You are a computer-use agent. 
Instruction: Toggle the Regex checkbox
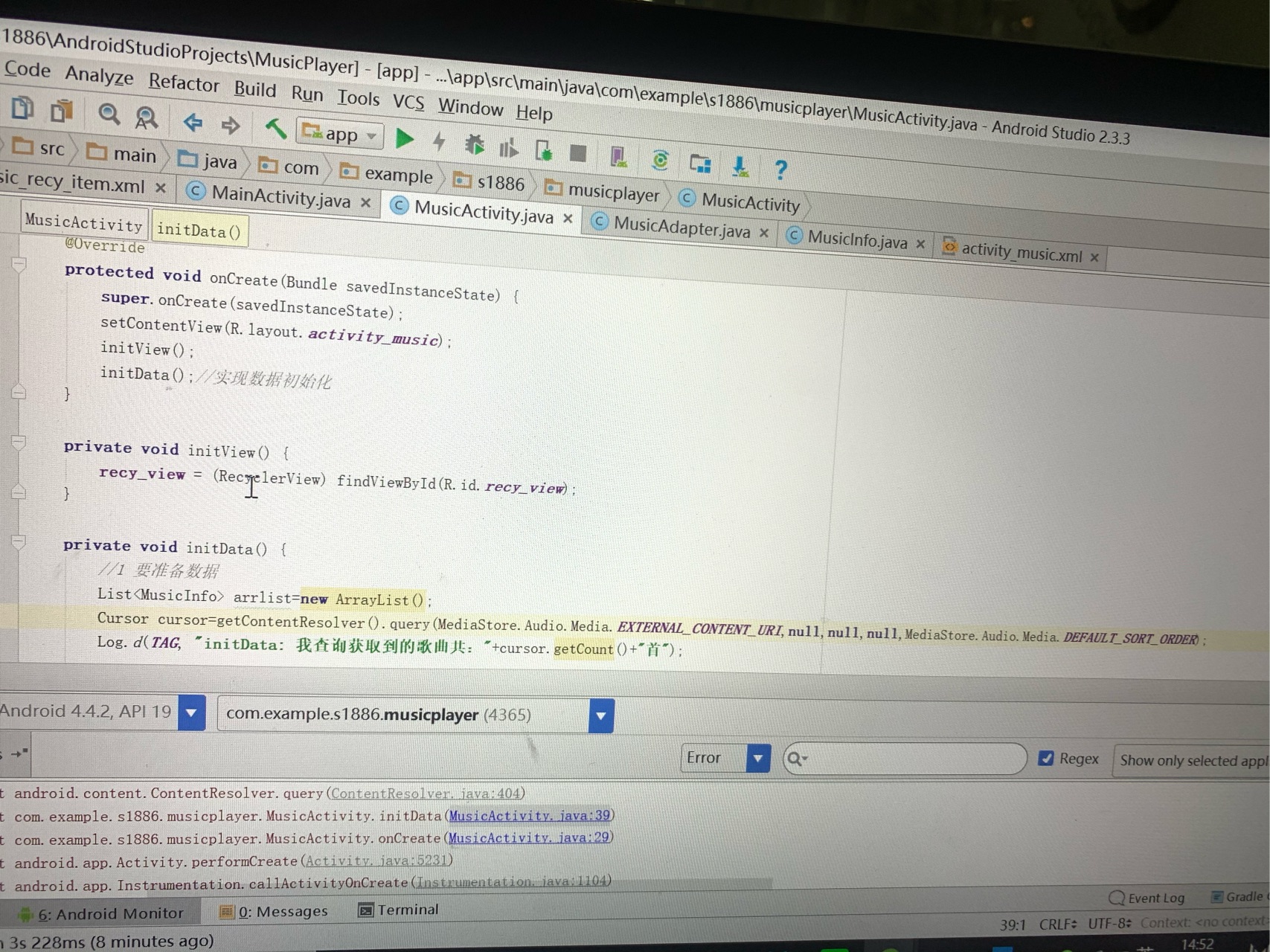point(1046,758)
